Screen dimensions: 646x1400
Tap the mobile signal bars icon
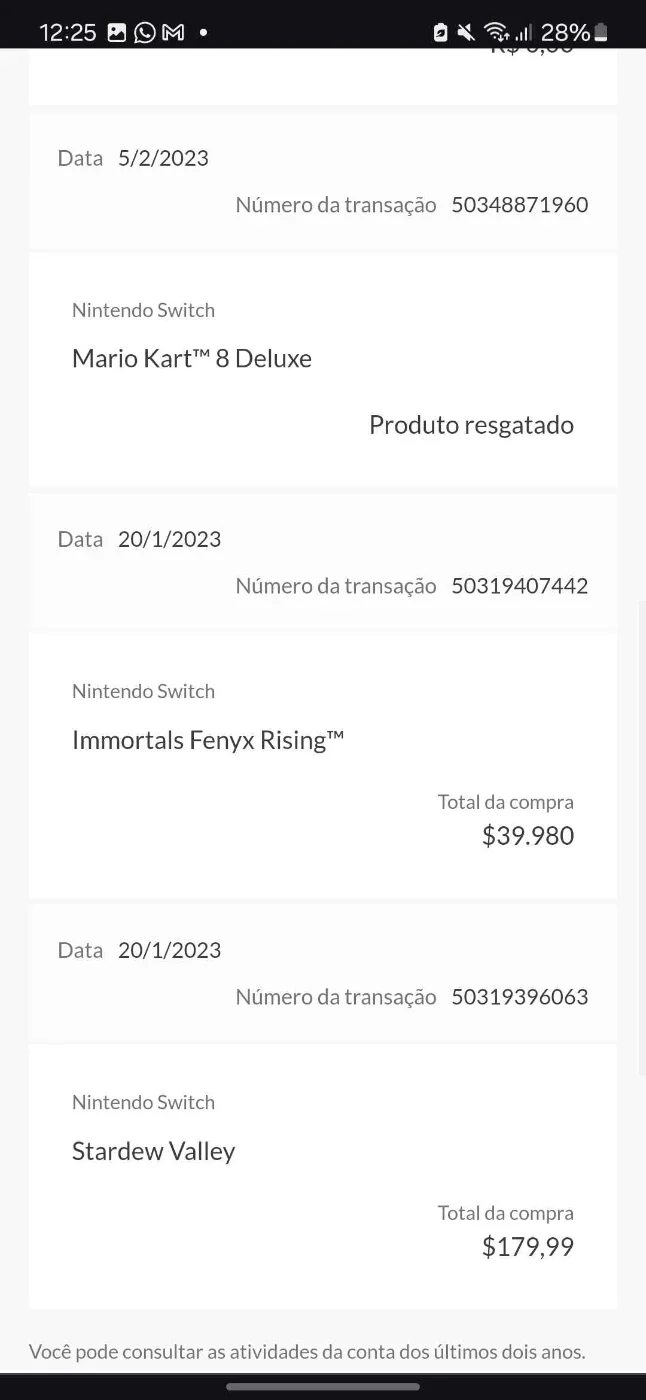(522, 32)
